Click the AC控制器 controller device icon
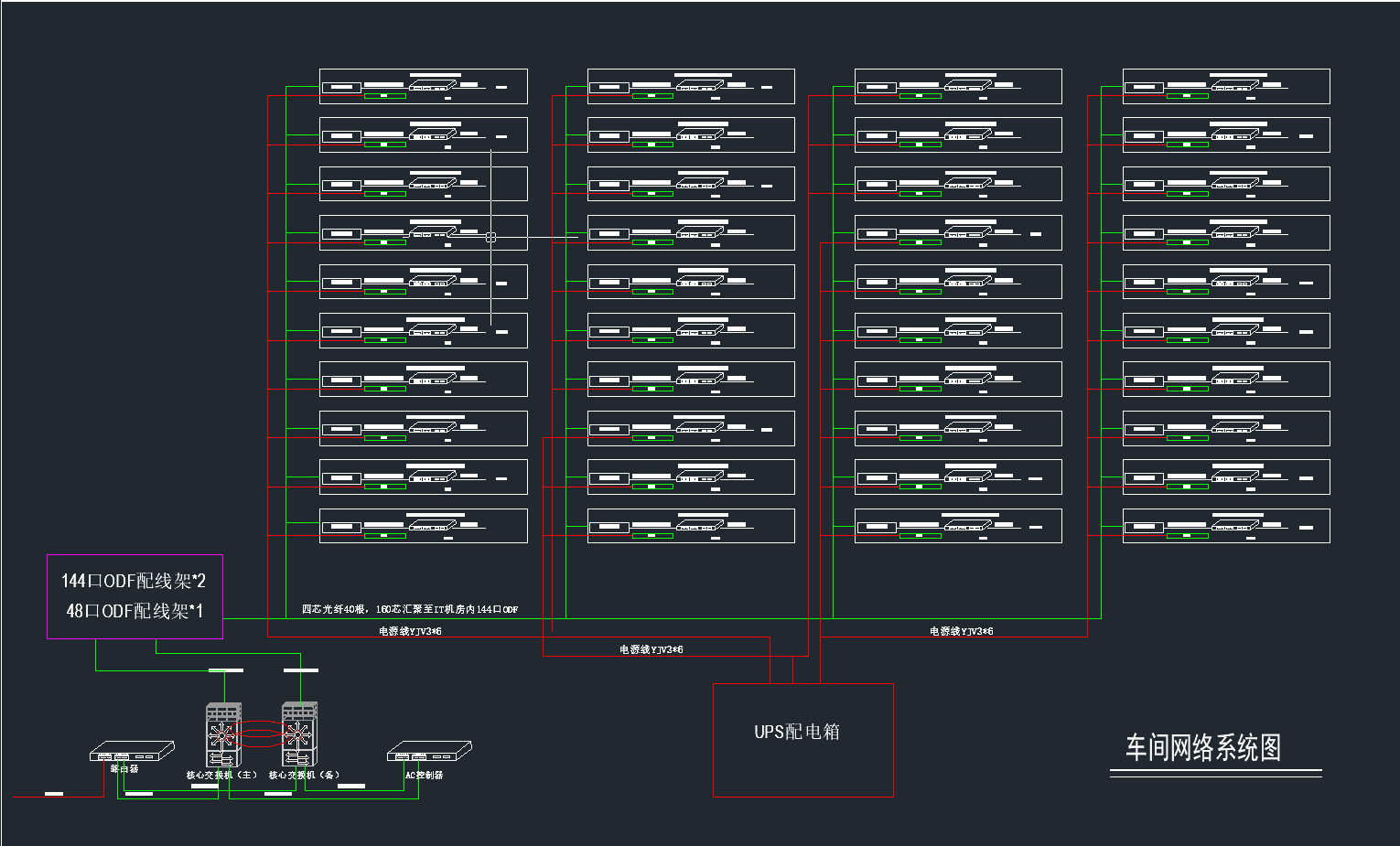The height and width of the screenshot is (846, 1400). pyautogui.click(x=428, y=752)
